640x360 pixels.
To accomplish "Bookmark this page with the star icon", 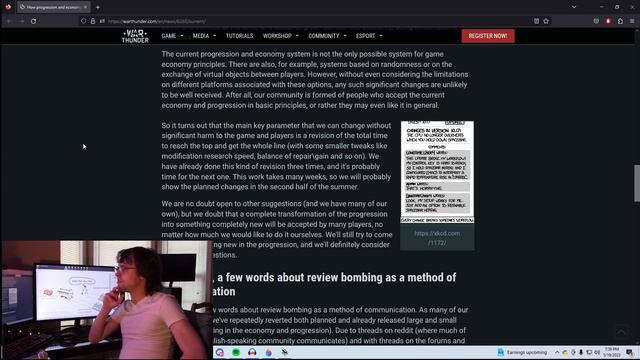I will [x=546, y=21].
